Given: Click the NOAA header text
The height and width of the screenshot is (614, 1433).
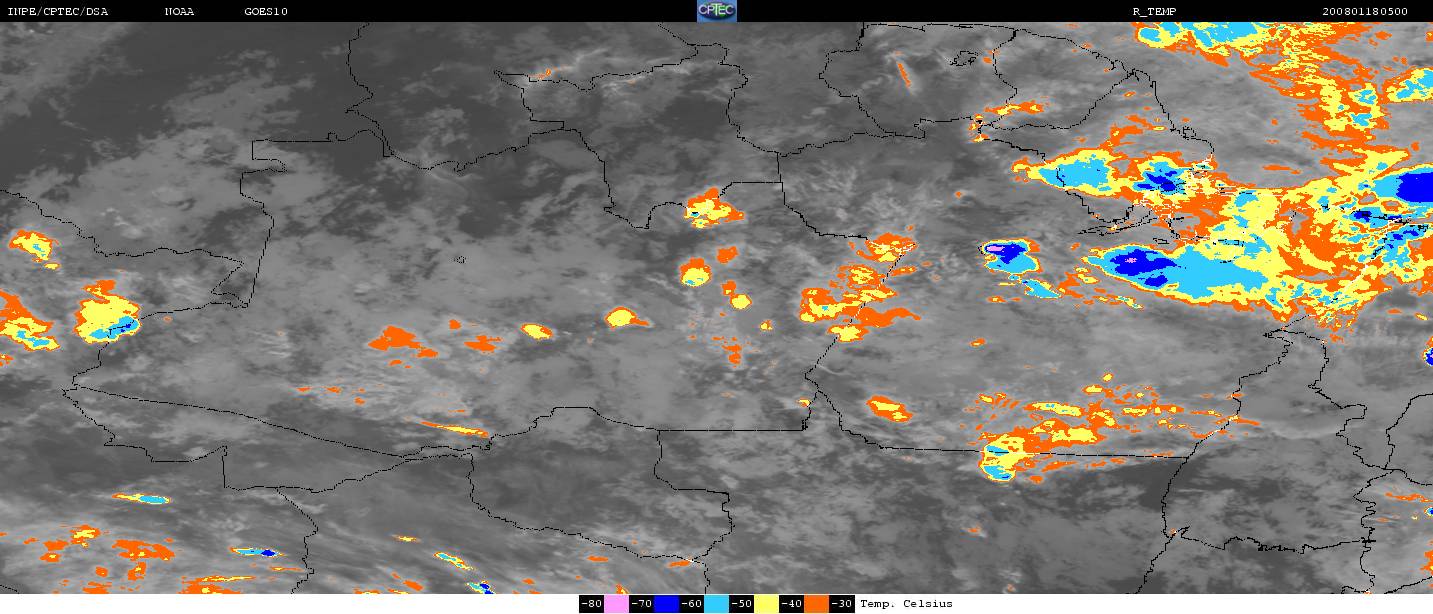Looking at the screenshot, I should pyautogui.click(x=179, y=12).
